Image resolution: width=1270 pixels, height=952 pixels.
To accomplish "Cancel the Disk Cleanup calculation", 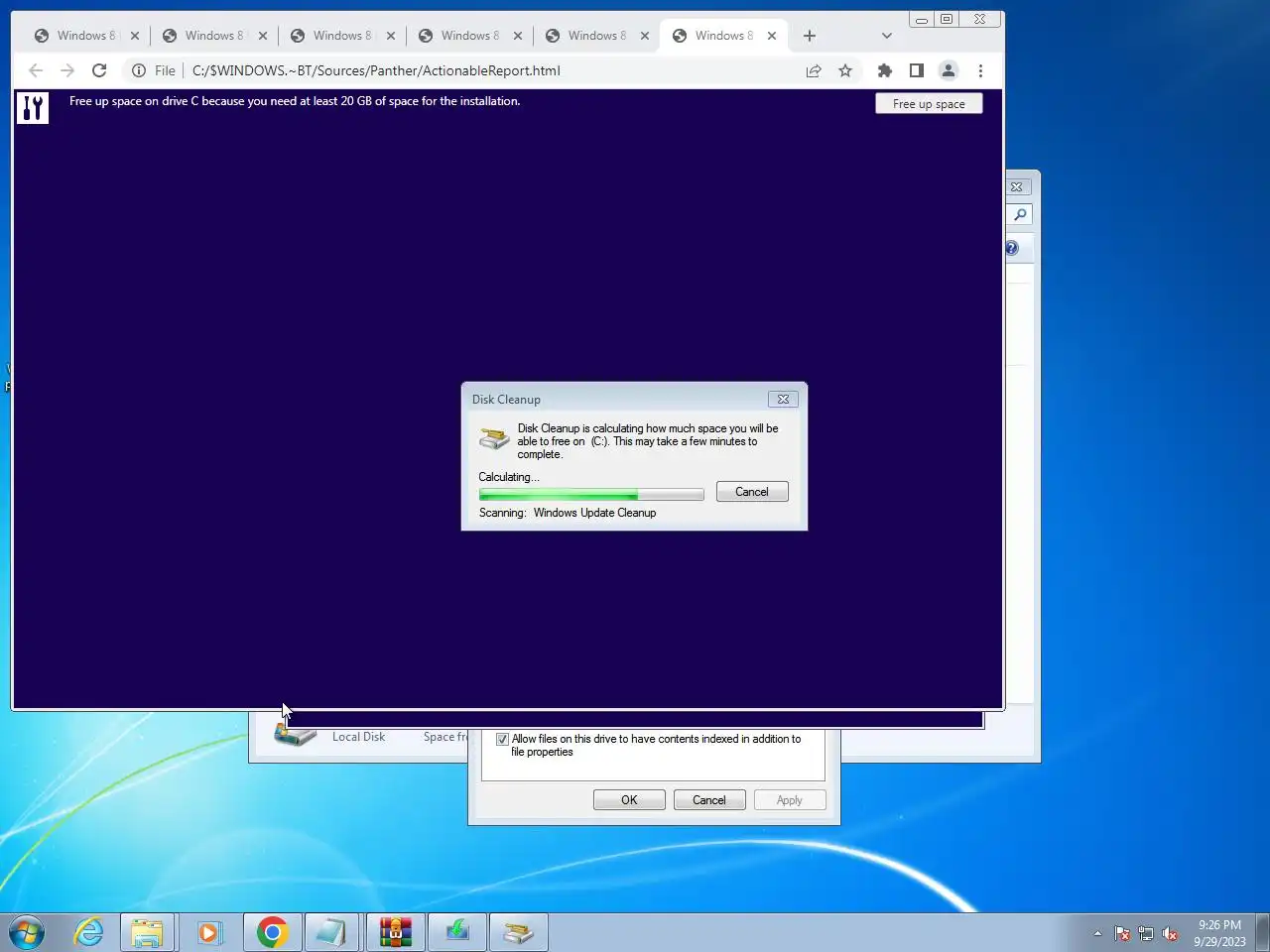I will pos(752,492).
